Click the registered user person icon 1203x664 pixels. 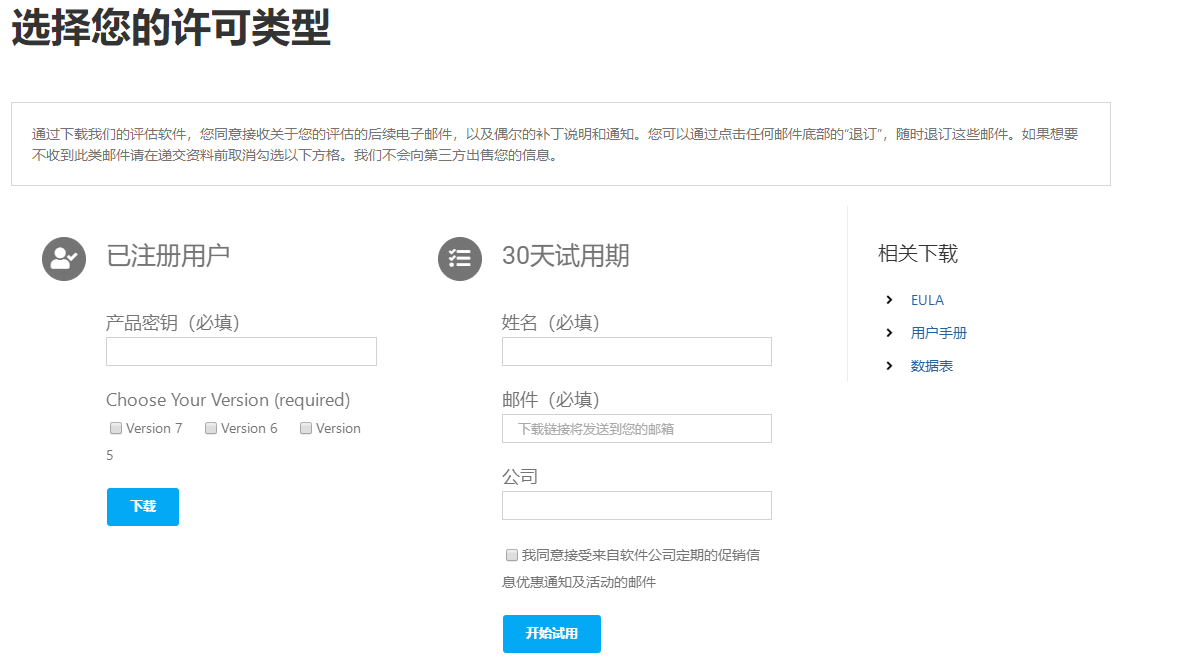[64, 258]
